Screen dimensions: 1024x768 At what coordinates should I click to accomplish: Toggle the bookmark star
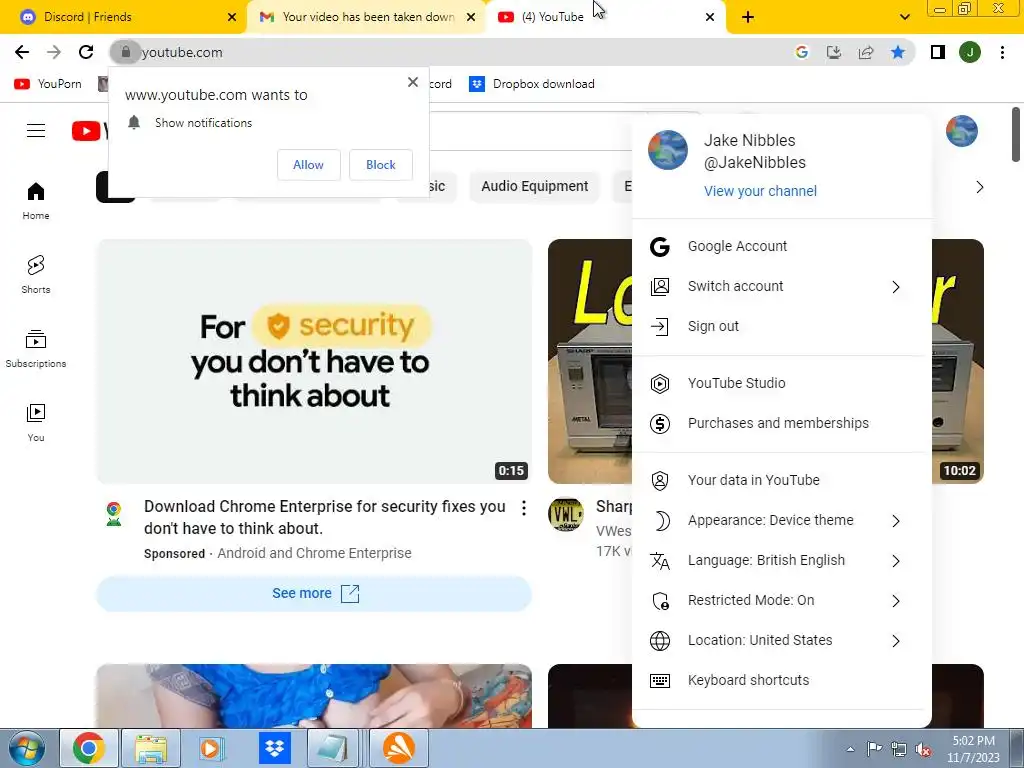tap(898, 52)
